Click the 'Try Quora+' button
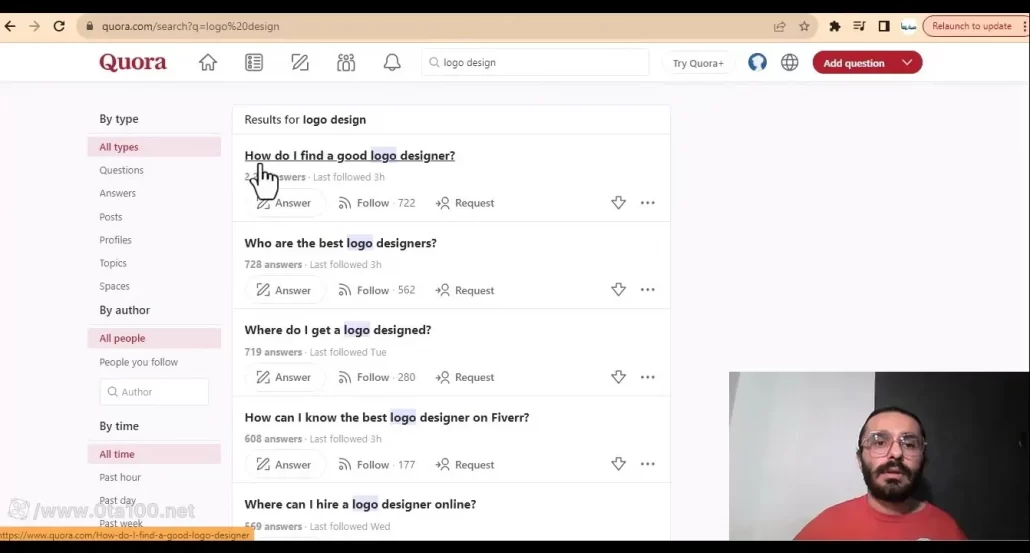 (698, 63)
